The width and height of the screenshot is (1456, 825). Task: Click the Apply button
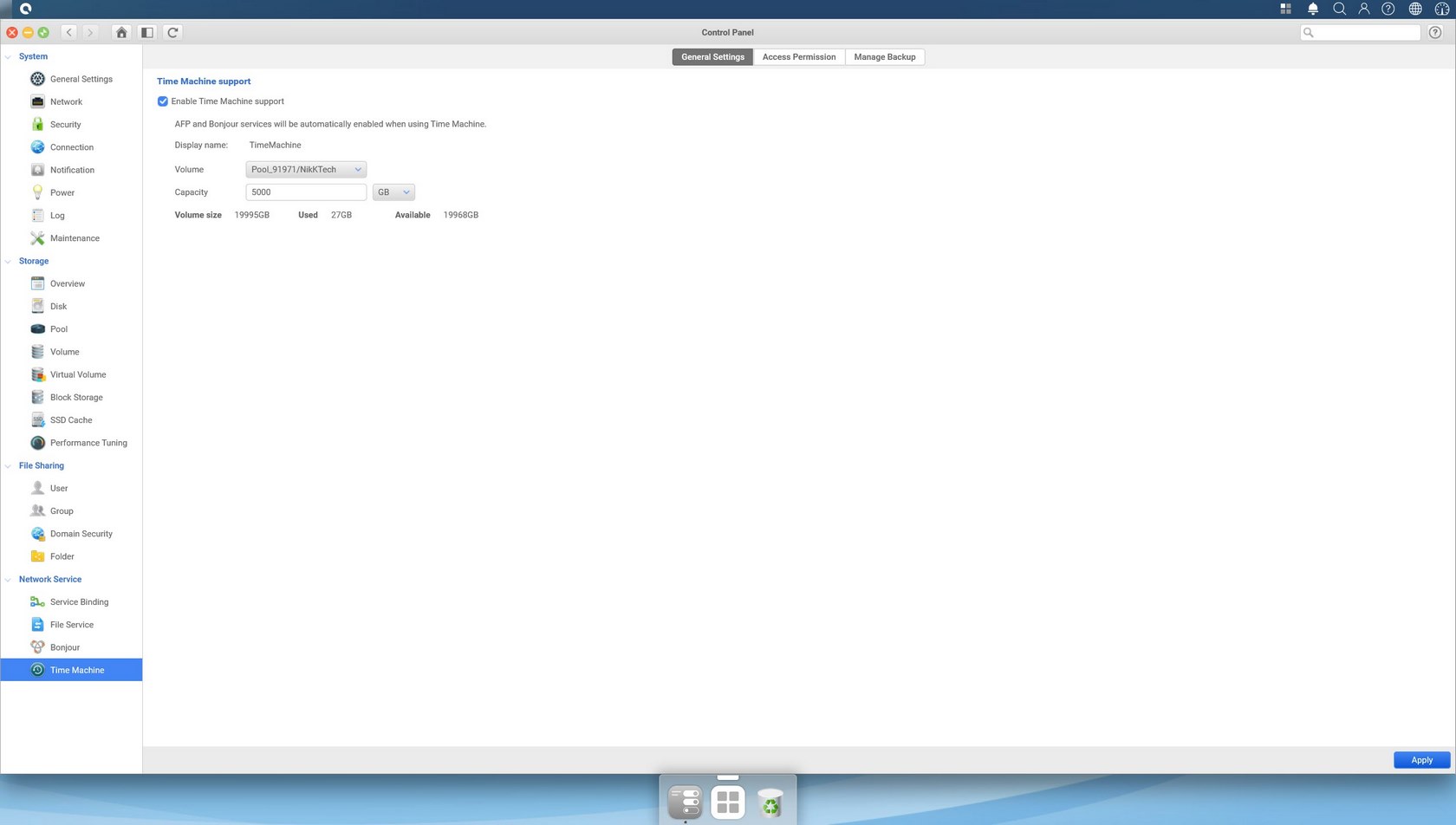point(1421,760)
